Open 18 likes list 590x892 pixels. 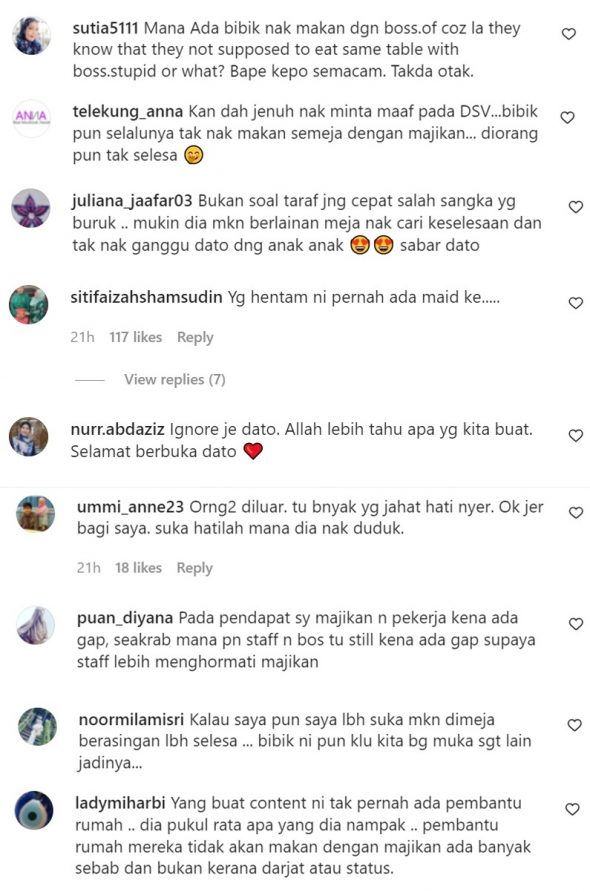click(138, 568)
